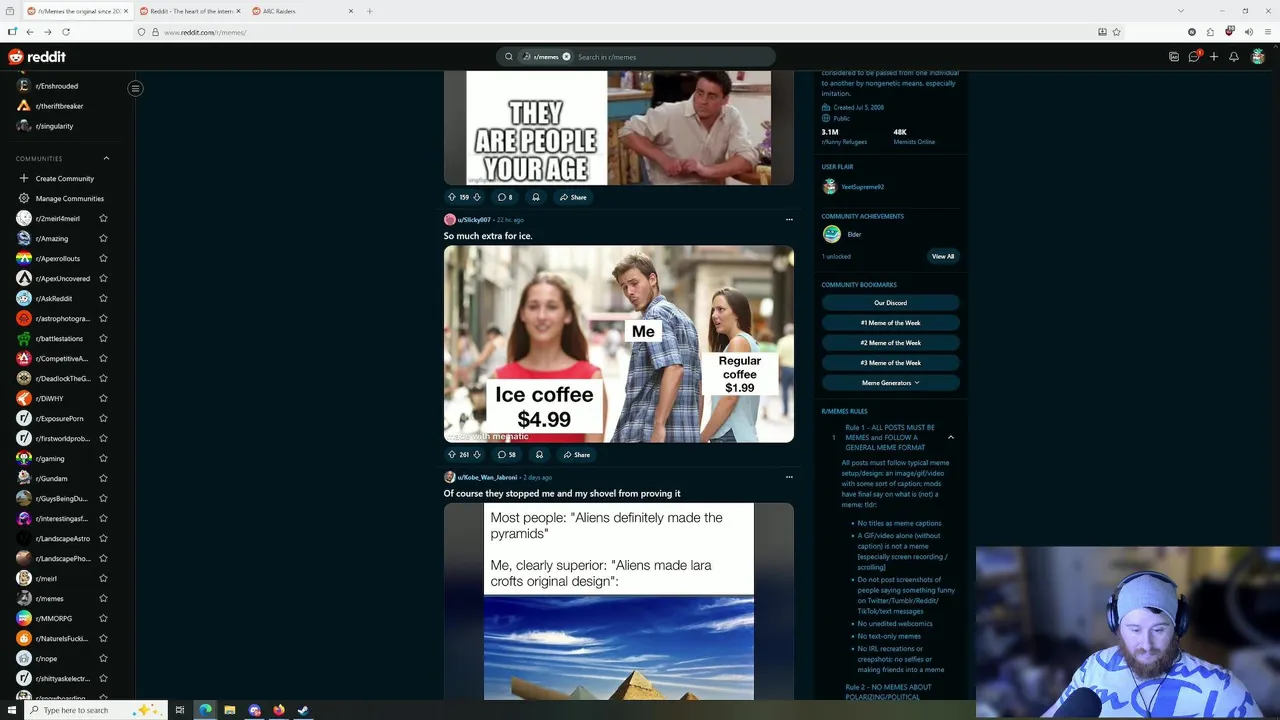Open '#2 Meme of the Week' bookmark

point(890,343)
